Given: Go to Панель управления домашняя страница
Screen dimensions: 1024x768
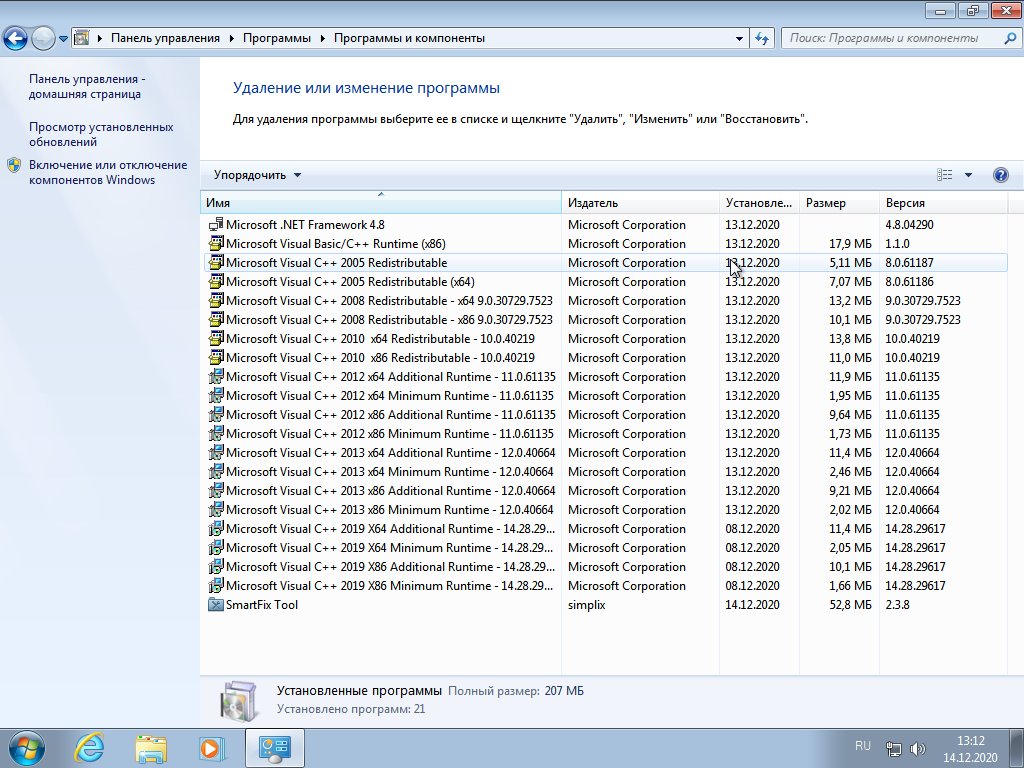Looking at the screenshot, I should click(x=86, y=86).
